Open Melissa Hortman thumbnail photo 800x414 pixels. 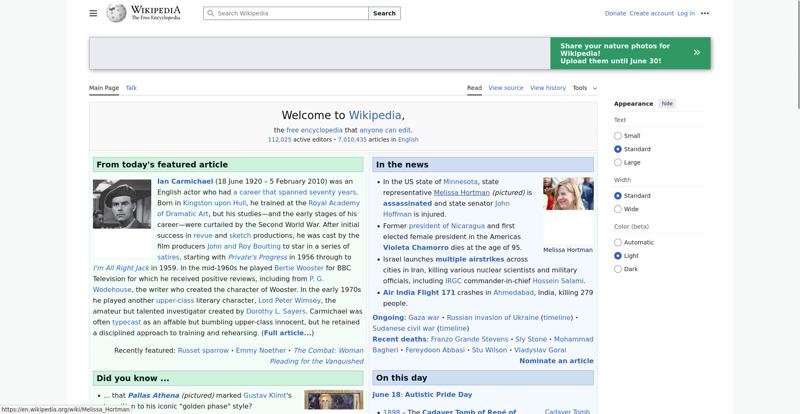568,193
